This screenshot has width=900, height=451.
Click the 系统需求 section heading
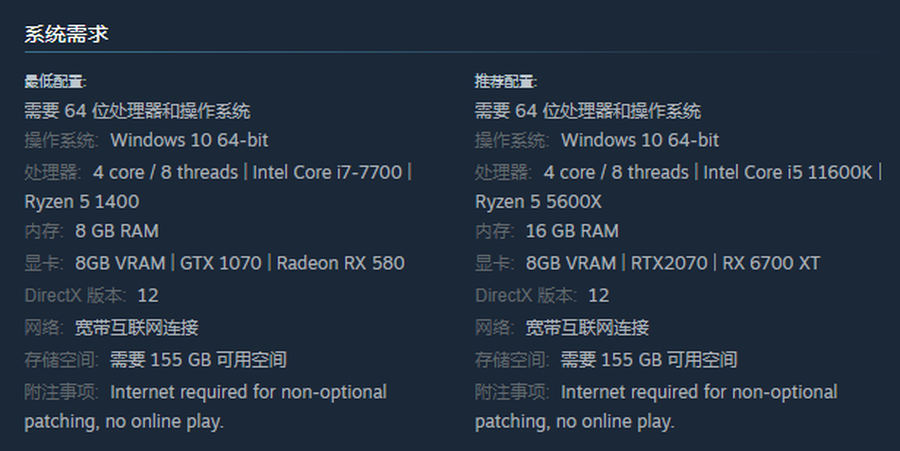(66, 33)
